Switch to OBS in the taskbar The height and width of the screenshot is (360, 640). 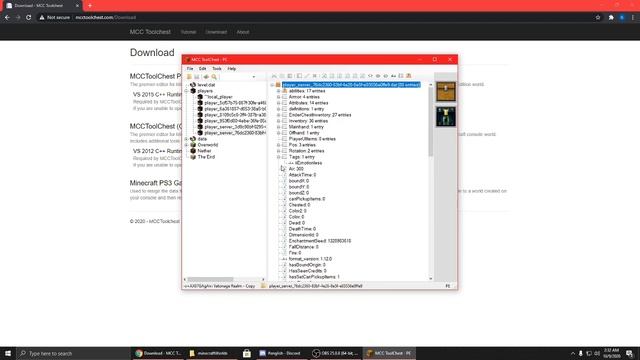[336, 353]
